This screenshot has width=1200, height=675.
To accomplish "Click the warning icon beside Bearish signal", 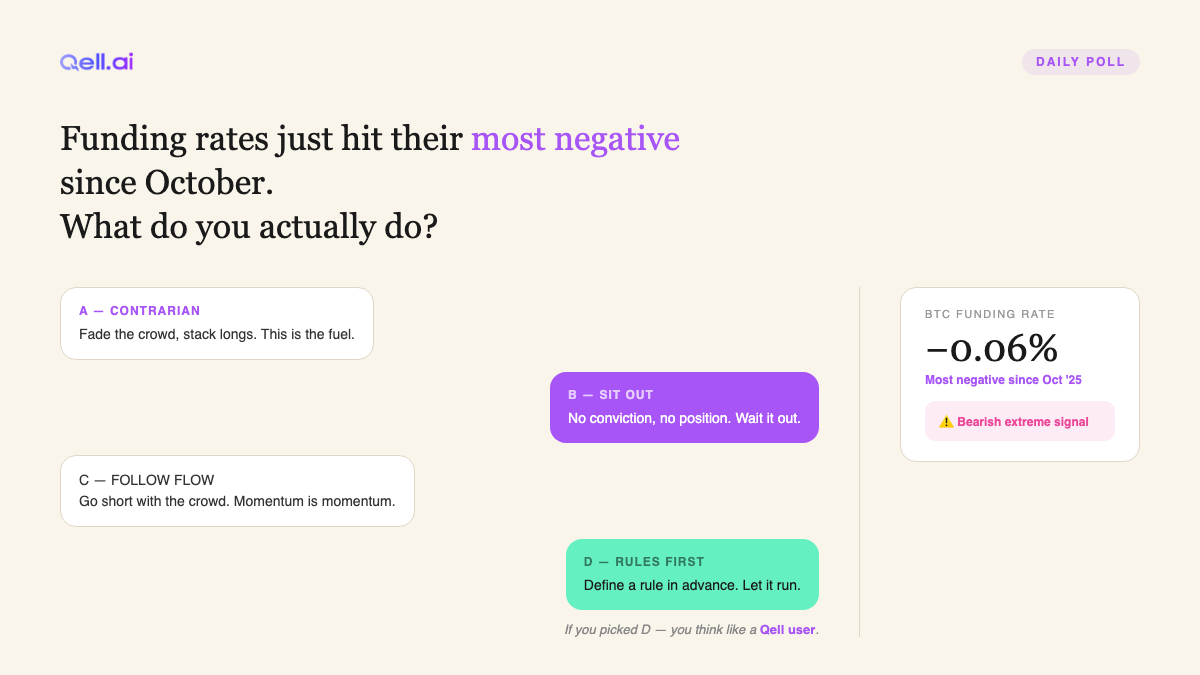I will 946,422.
